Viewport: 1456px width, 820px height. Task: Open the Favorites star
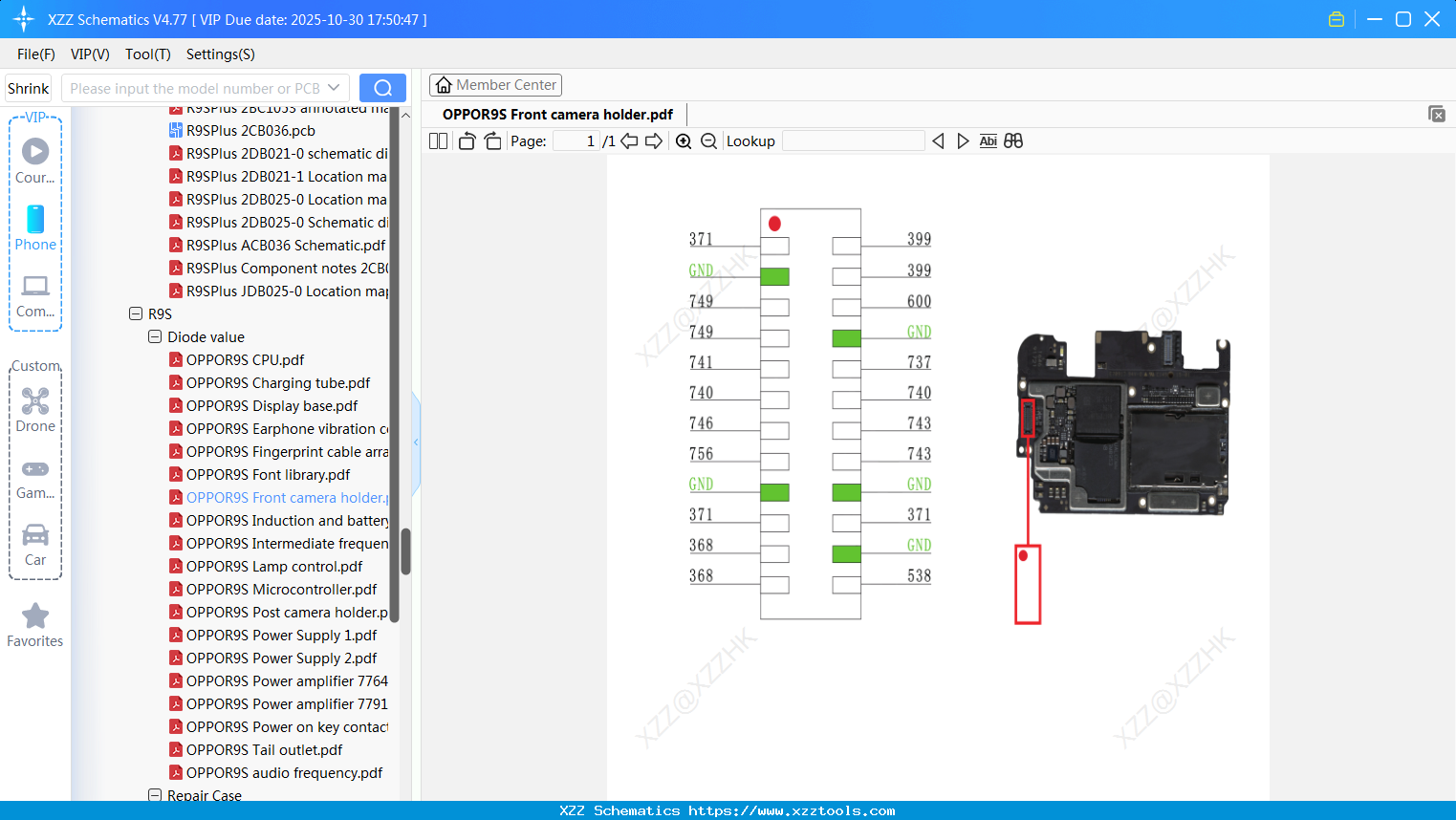click(35, 625)
